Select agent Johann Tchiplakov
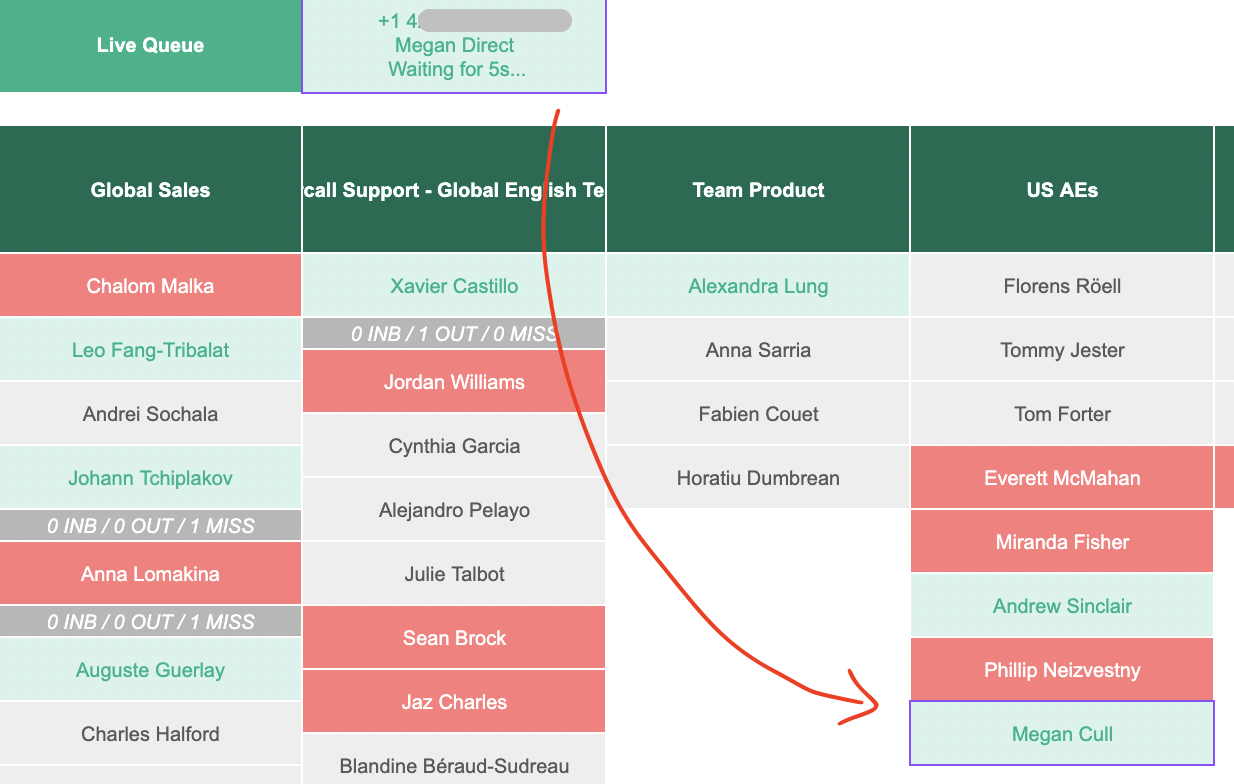 click(x=150, y=477)
